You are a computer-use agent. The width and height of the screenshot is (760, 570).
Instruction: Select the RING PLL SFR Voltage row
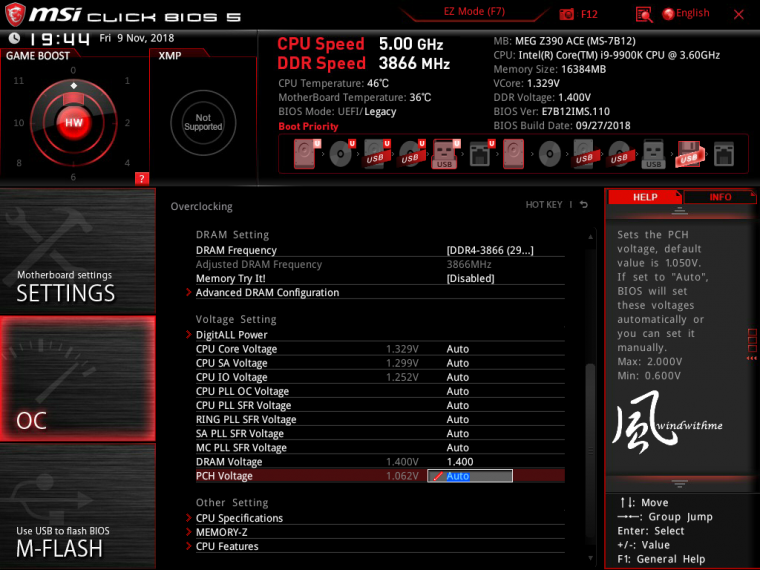tap(380, 419)
